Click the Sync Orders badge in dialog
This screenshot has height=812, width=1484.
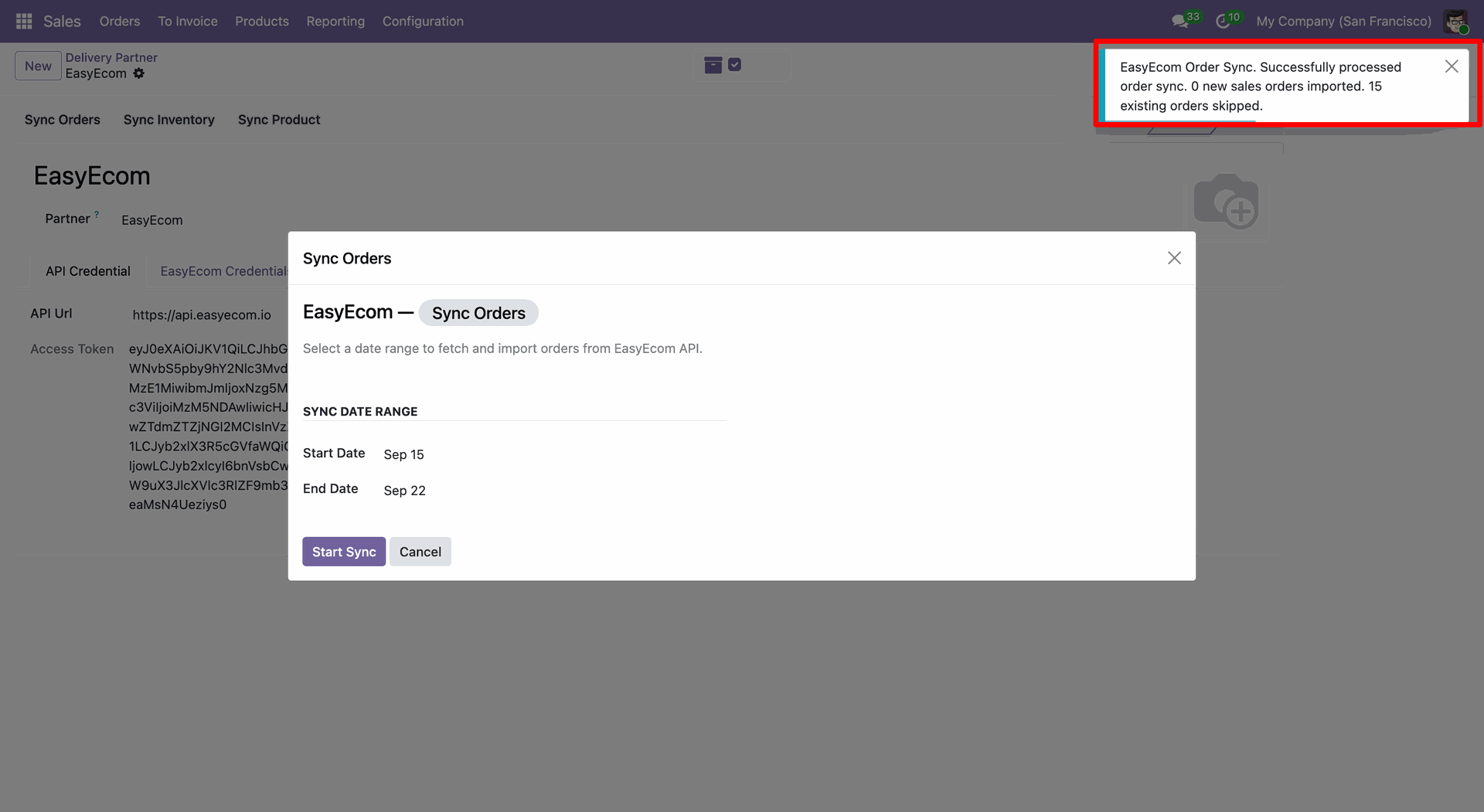478,313
